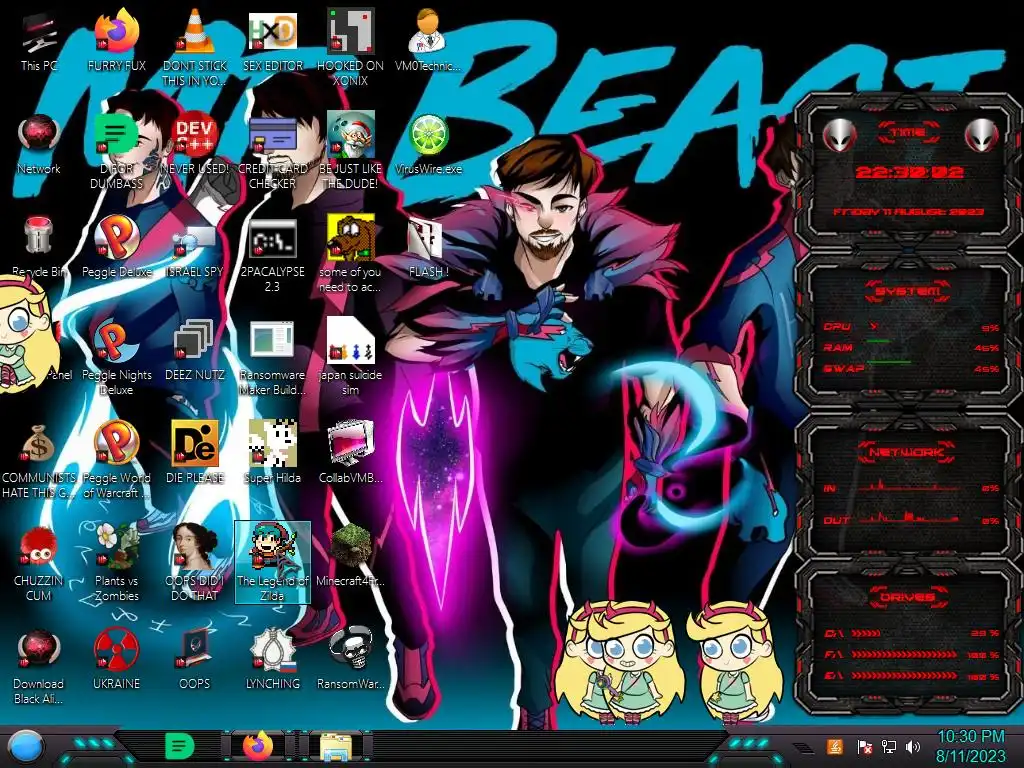Image resolution: width=1024 pixels, height=768 pixels.
Task: Click the DRIVES widget header
Action: click(x=908, y=597)
